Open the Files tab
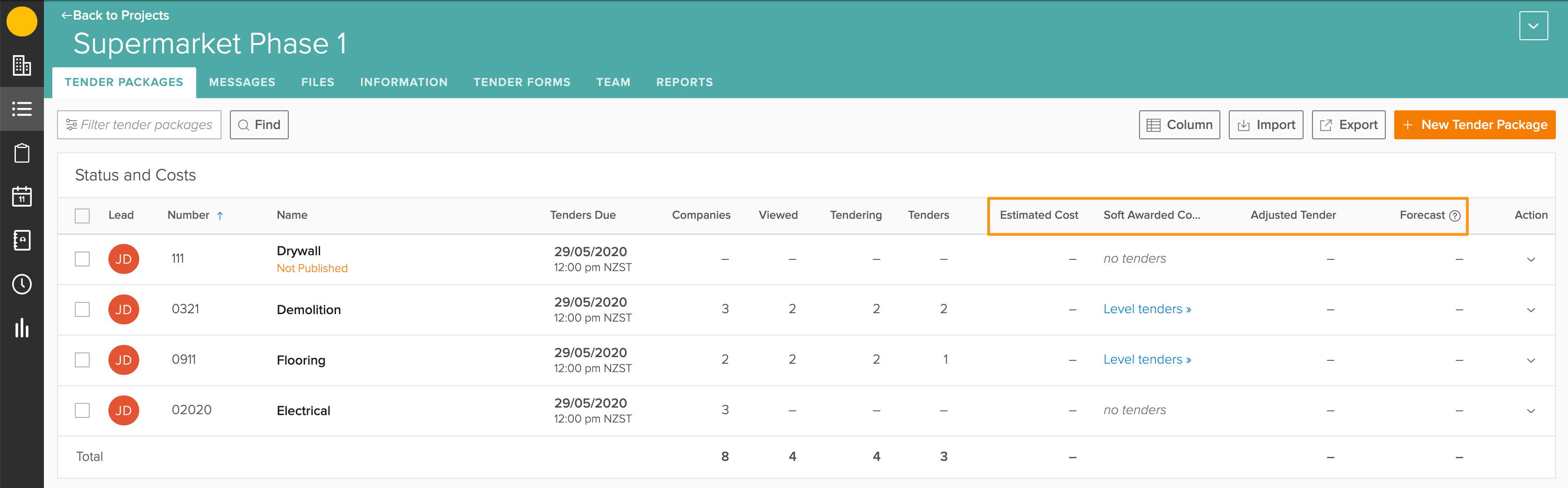The width and height of the screenshot is (1568, 488). click(x=318, y=82)
